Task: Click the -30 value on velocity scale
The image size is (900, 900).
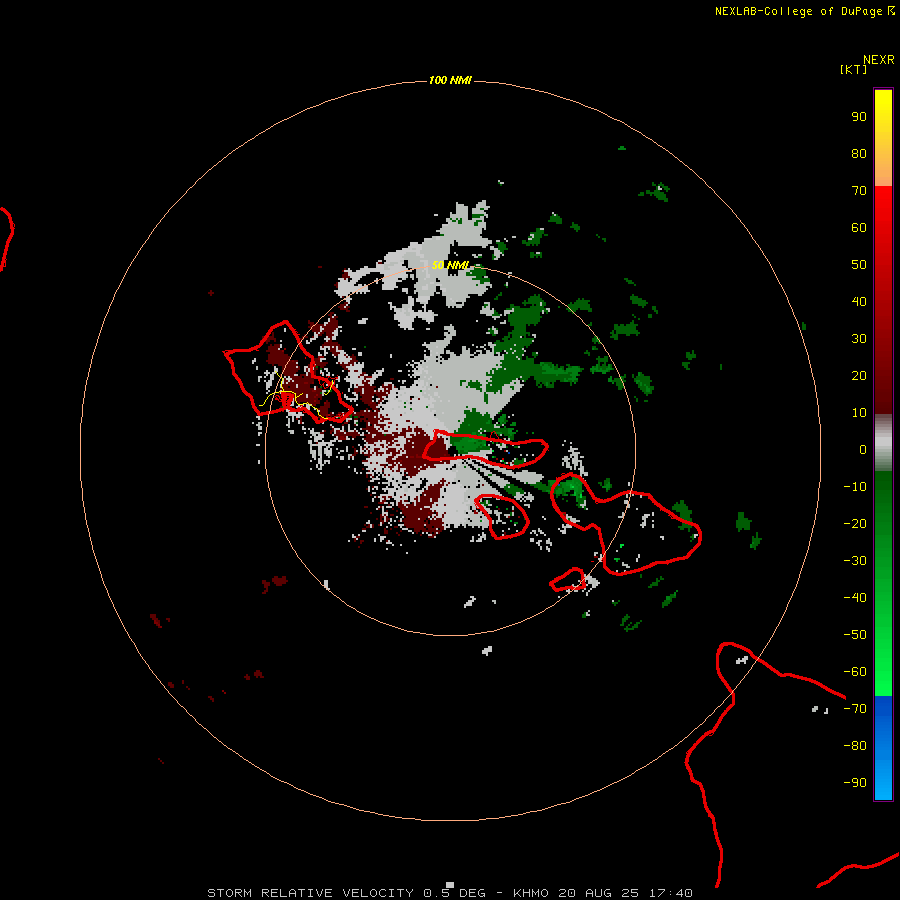Action: (x=855, y=561)
